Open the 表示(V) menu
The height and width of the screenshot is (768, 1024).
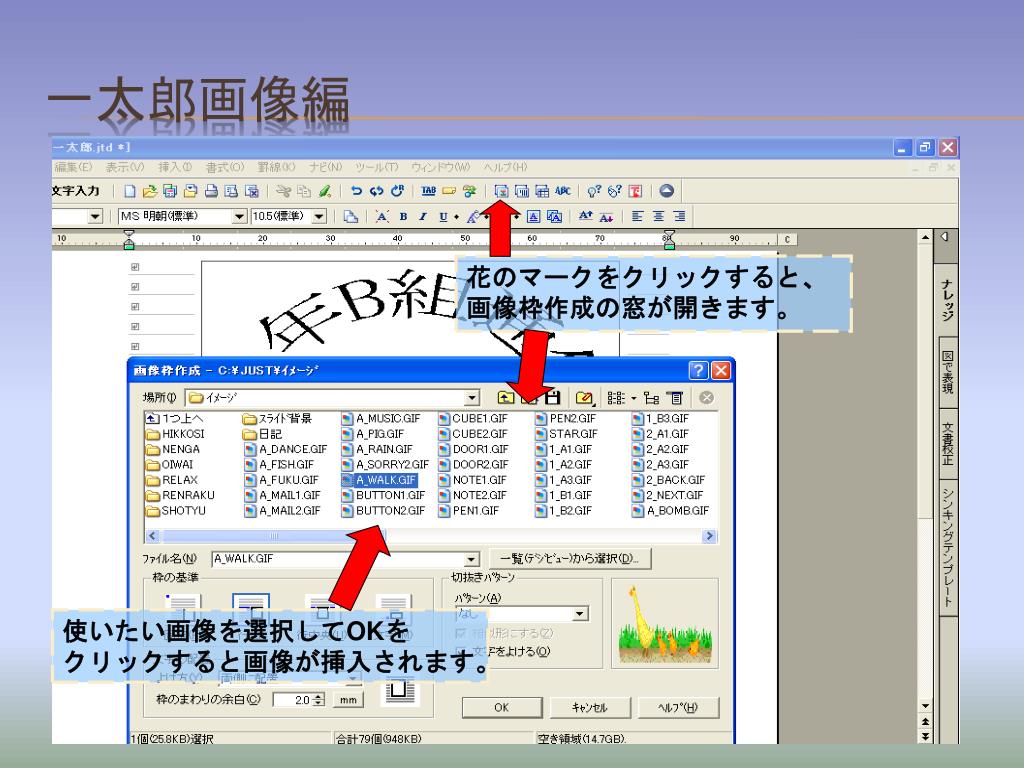point(125,167)
